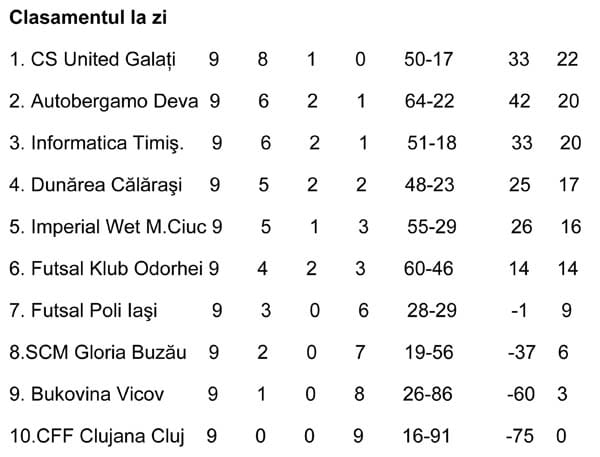Select the -75 goal difference value

pyautogui.click(x=520, y=436)
